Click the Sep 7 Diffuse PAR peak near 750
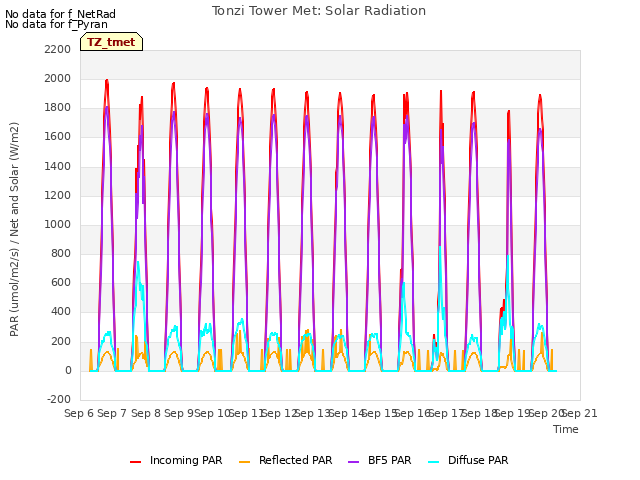 (x=138, y=262)
